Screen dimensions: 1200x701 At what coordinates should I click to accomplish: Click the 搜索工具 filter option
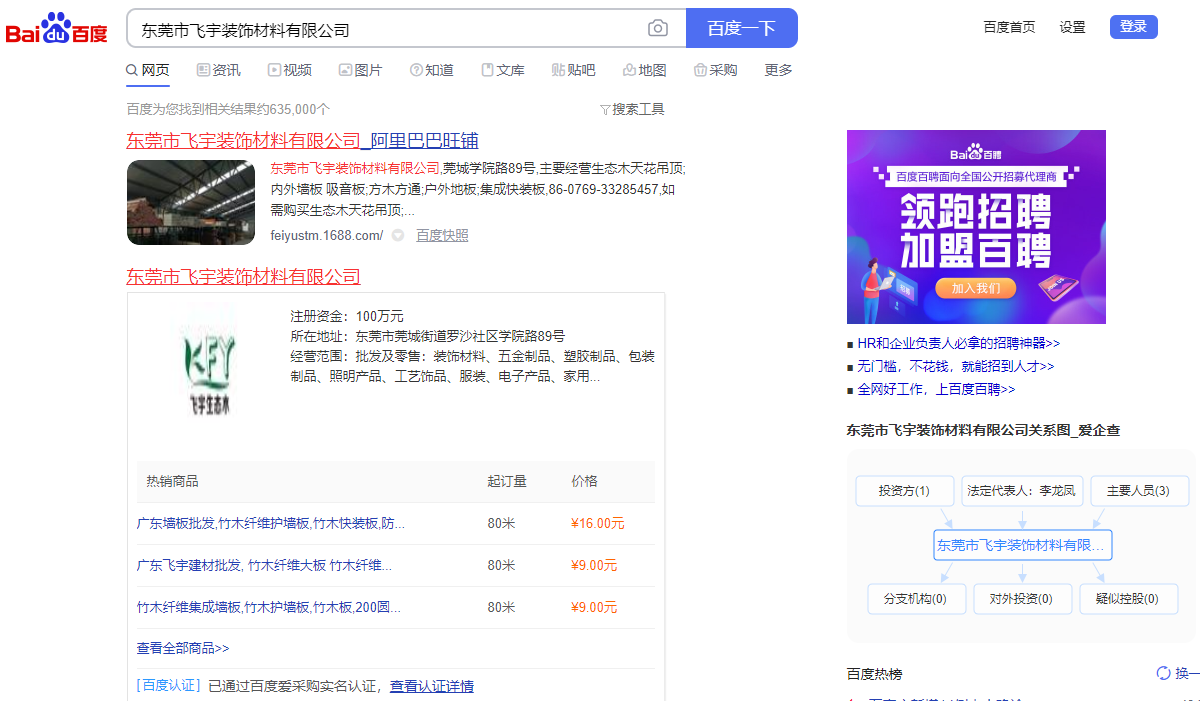632,109
